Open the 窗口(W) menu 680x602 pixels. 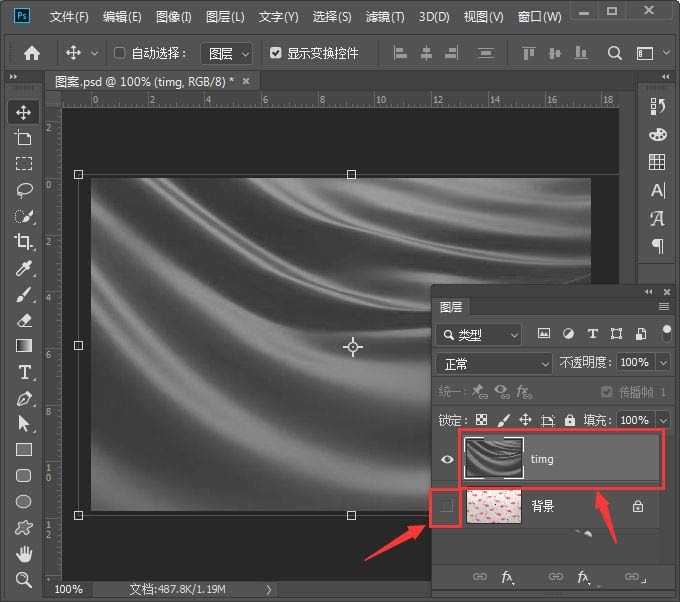coord(539,17)
